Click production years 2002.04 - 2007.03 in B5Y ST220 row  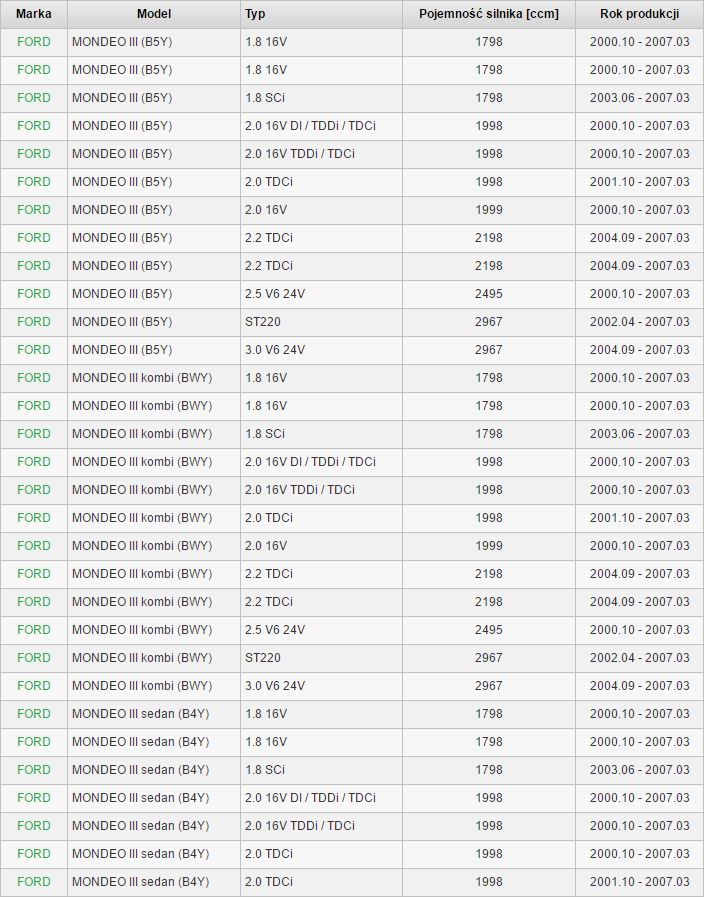click(640, 322)
